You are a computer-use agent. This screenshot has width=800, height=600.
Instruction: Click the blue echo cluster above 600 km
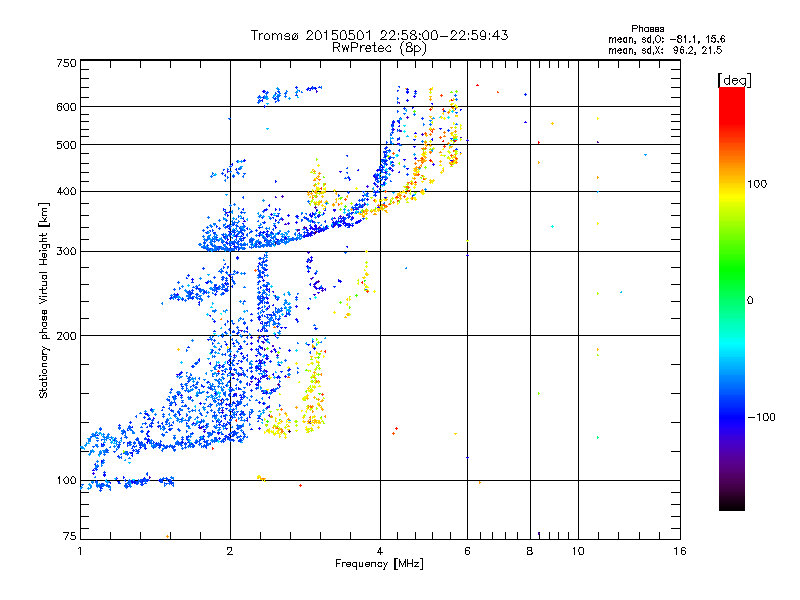(289, 95)
